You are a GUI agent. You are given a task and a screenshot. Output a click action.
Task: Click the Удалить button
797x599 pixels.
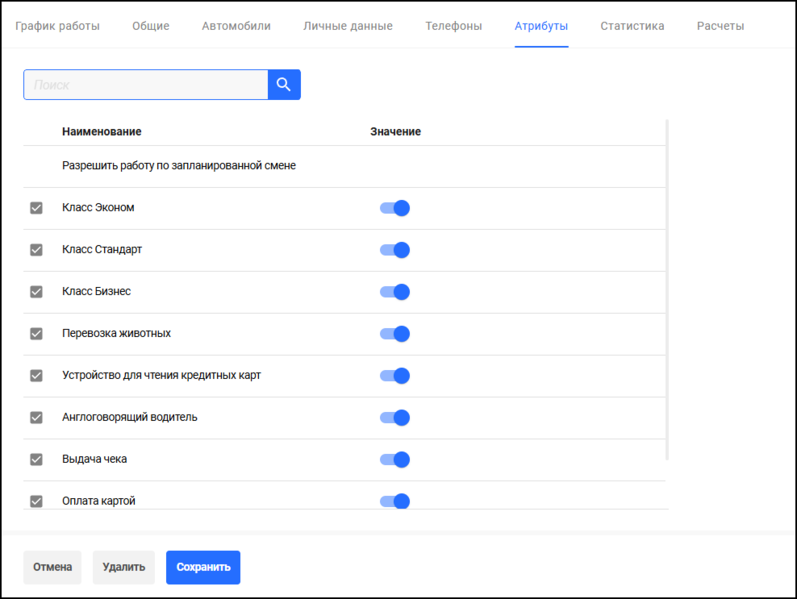(124, 567)
